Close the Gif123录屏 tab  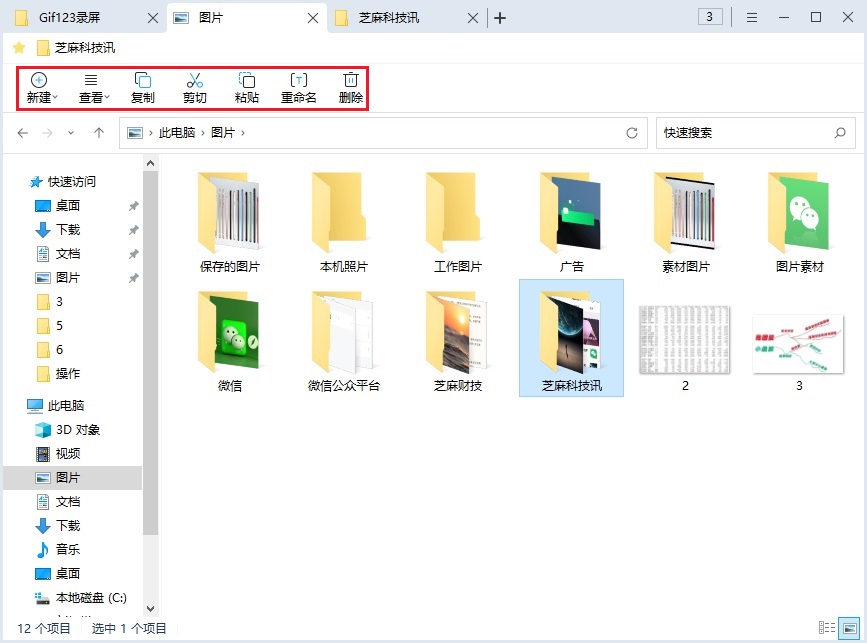click(153, 18)
